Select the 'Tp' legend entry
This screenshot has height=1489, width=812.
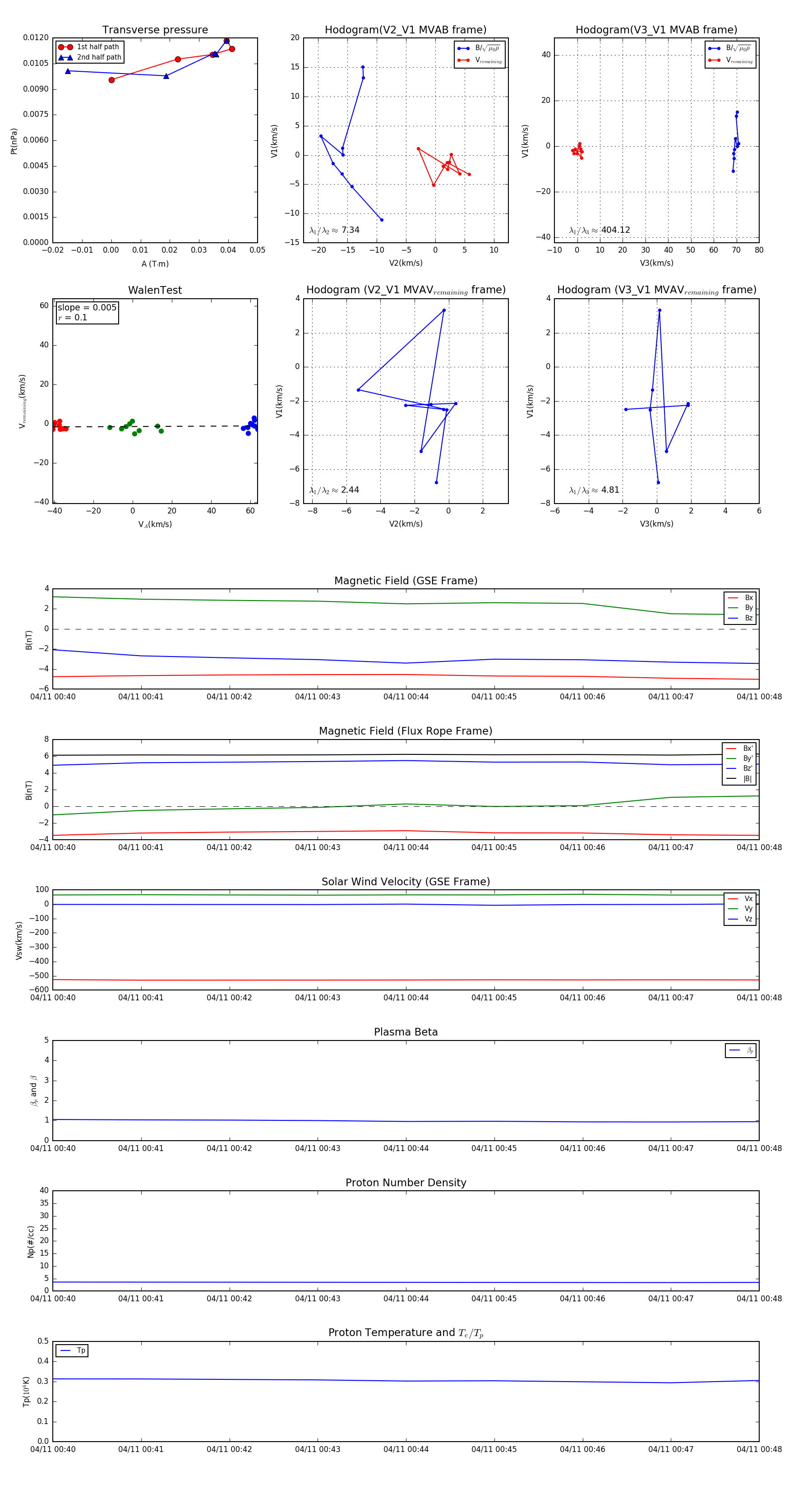(72, 1351)
